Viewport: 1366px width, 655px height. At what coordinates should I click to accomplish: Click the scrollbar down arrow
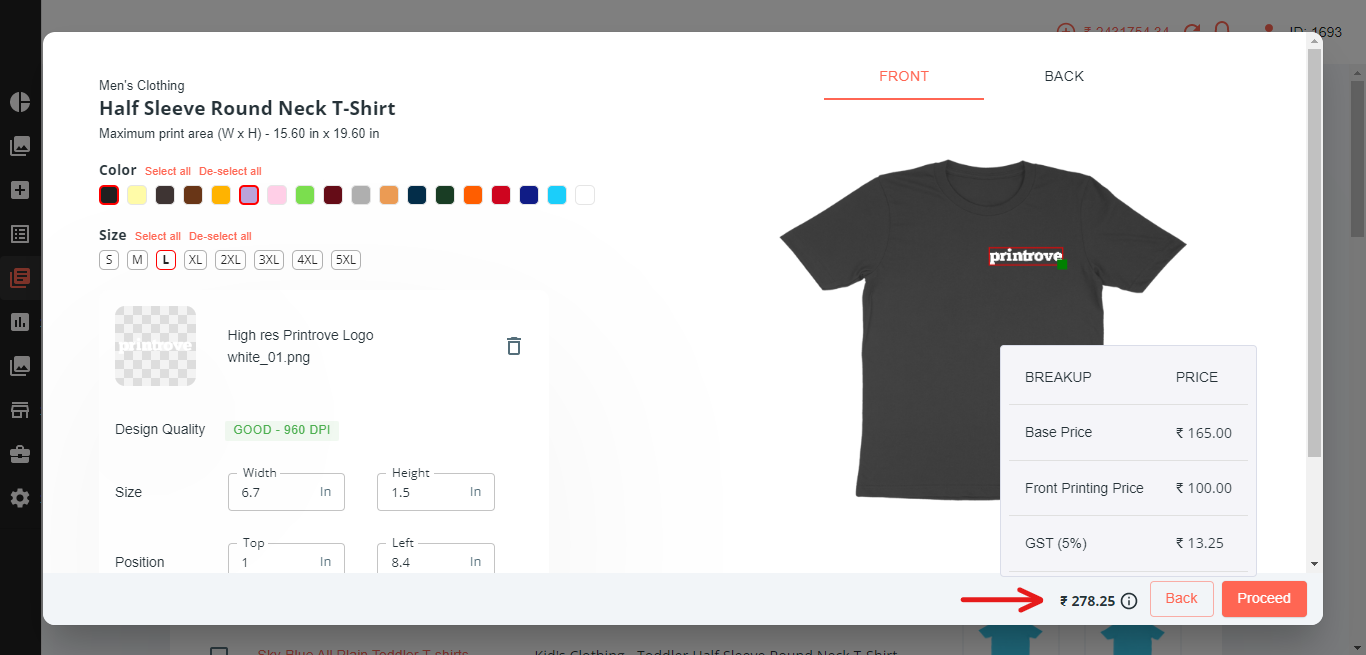point(1314,564)
